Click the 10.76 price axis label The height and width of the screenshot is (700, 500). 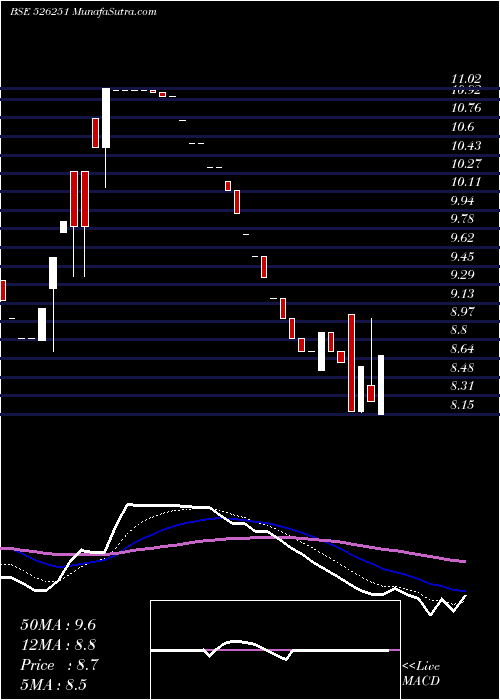tap(466, 108)
